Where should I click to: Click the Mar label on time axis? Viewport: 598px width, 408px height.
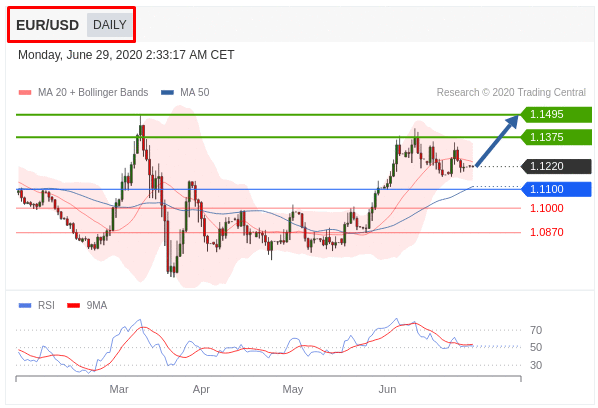119,389
